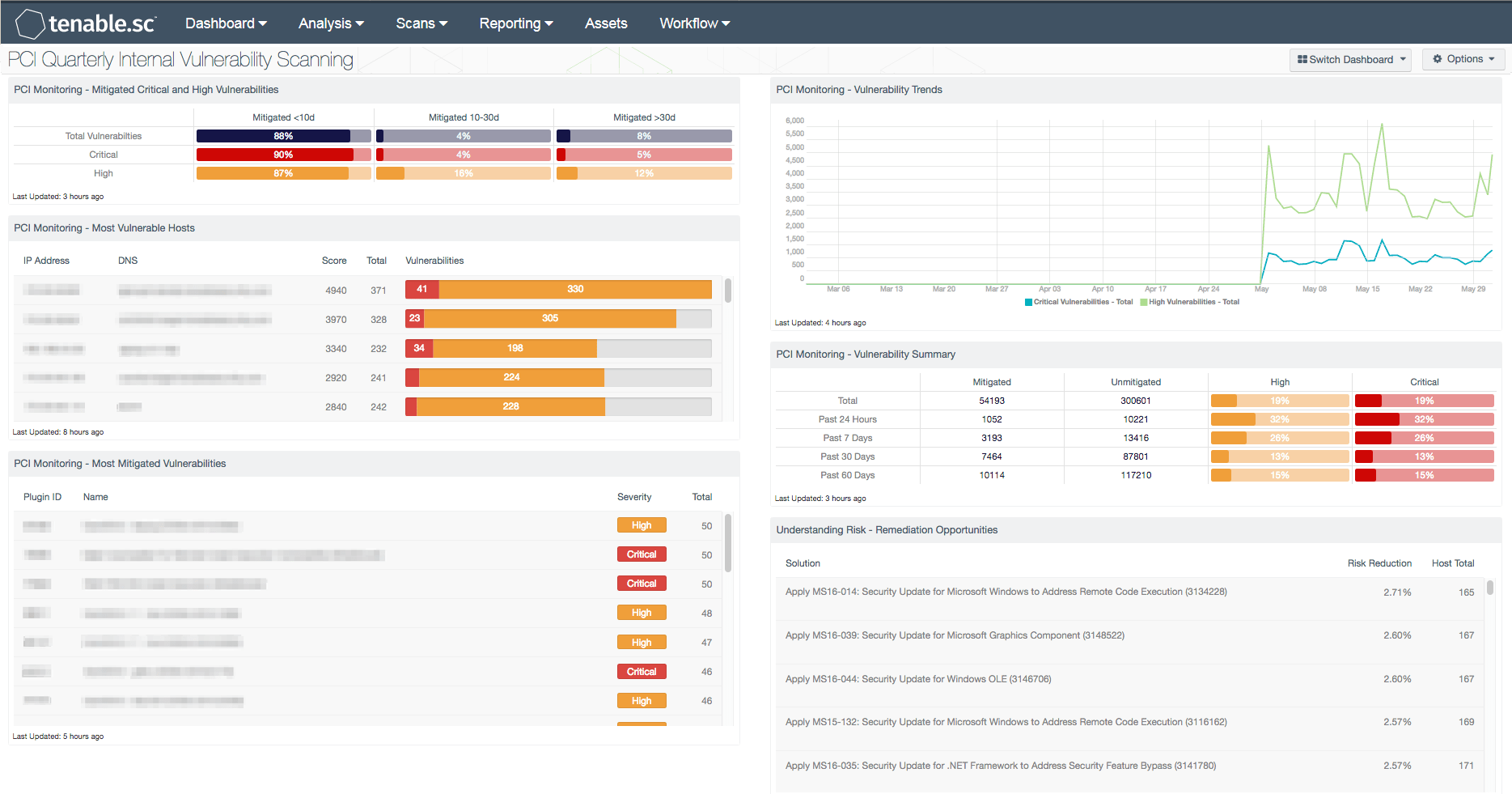
Task: Click the Mitigated Vulnerabilities table scrollbar
Action: [x=728, y=543]
